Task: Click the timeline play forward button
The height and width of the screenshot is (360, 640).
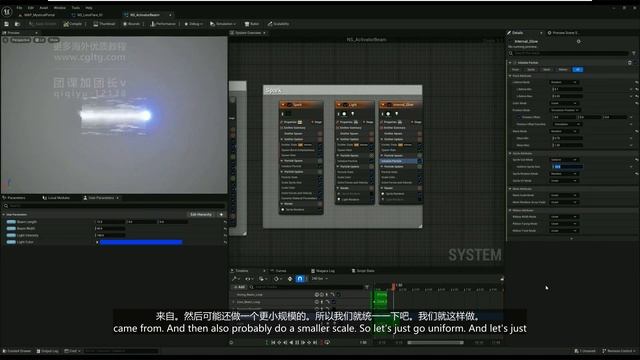Action: (303, 342)
